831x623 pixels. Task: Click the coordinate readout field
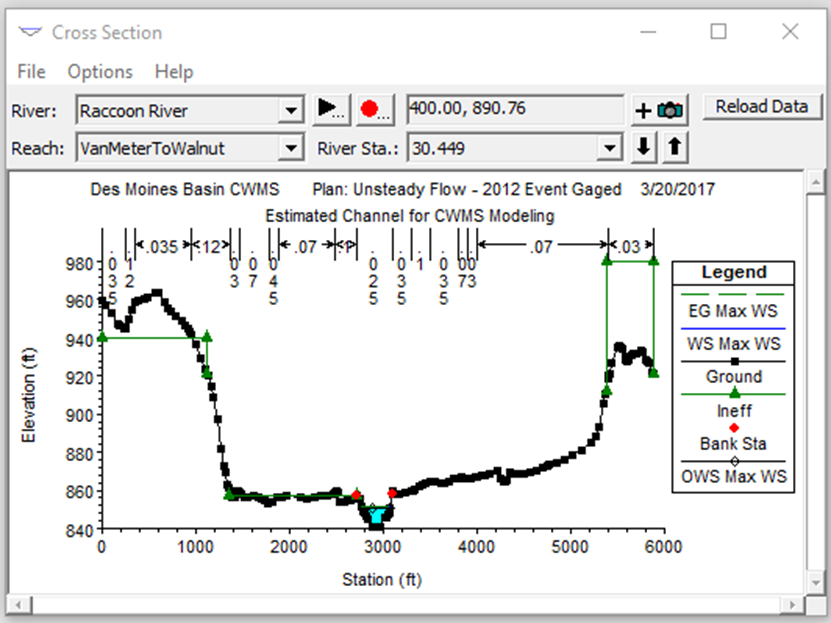(x=515, y=110)
